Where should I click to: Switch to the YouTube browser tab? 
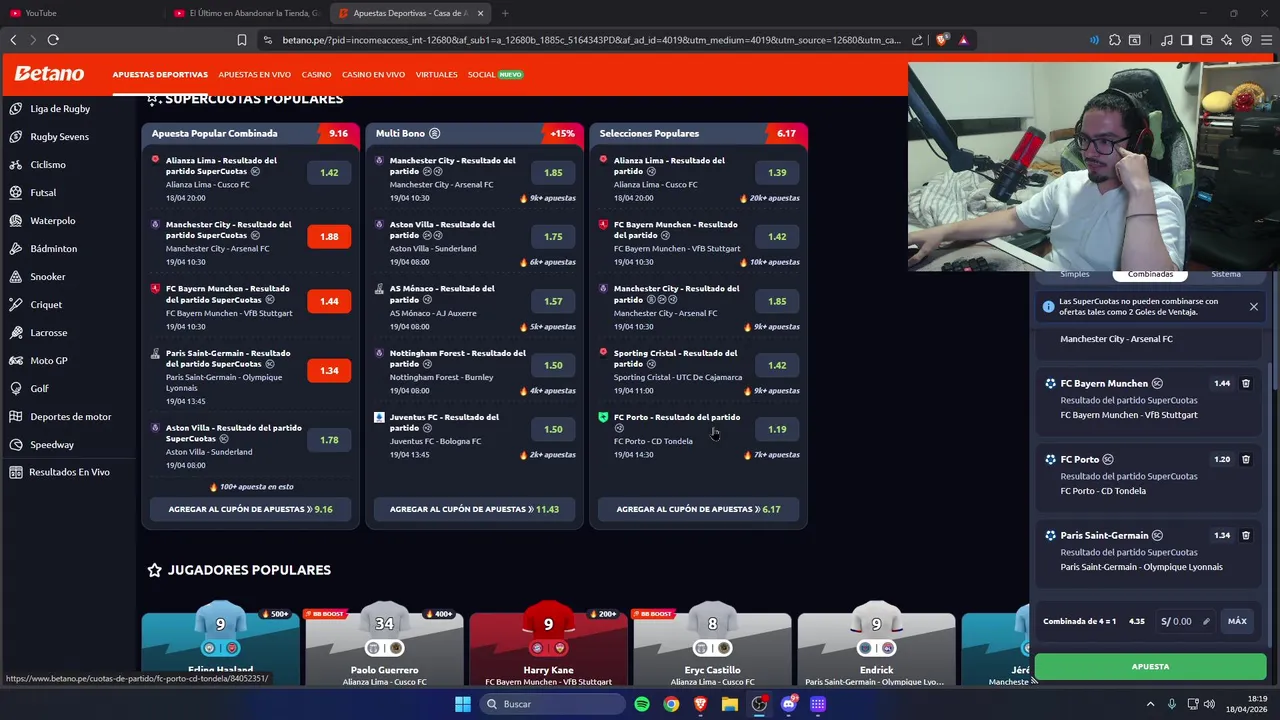[84, 13]
